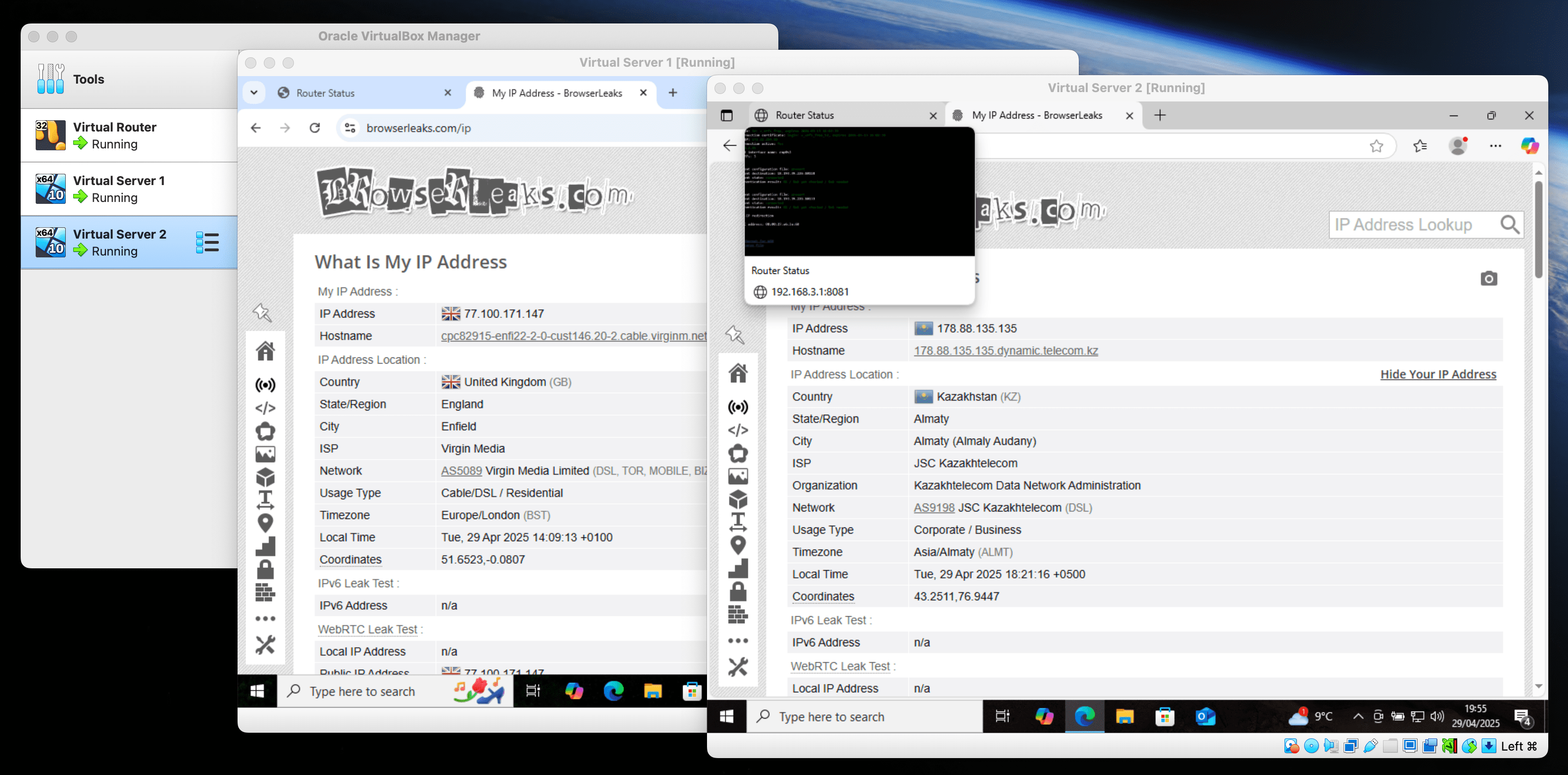This screenshot has height=775, width=1568.
Task: Switch to My IP Address tab in Virtual Server 1
Action: (x=556, y=93)
